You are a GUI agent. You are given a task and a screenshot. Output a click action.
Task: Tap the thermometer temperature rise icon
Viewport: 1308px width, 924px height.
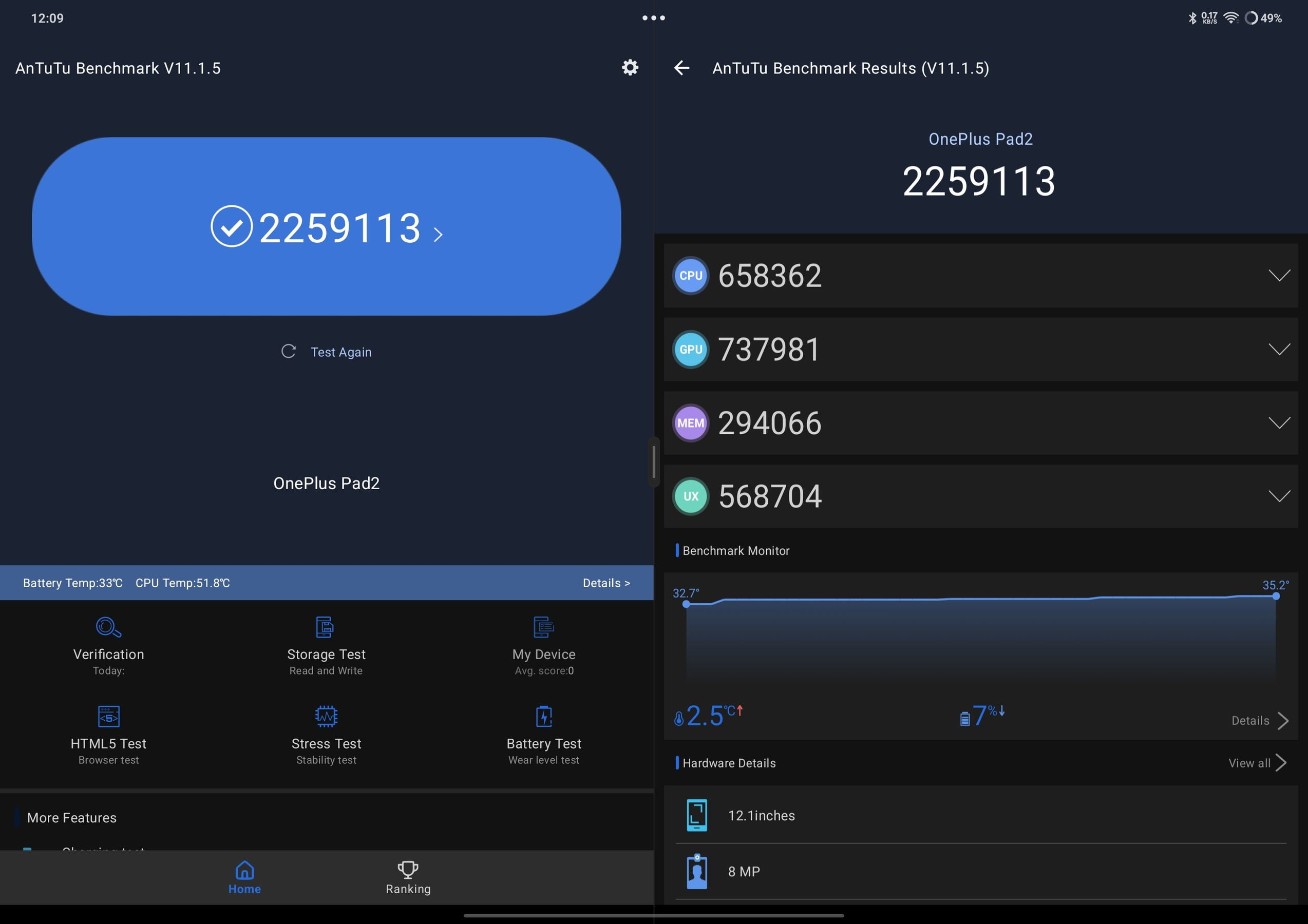click(678, 719)
